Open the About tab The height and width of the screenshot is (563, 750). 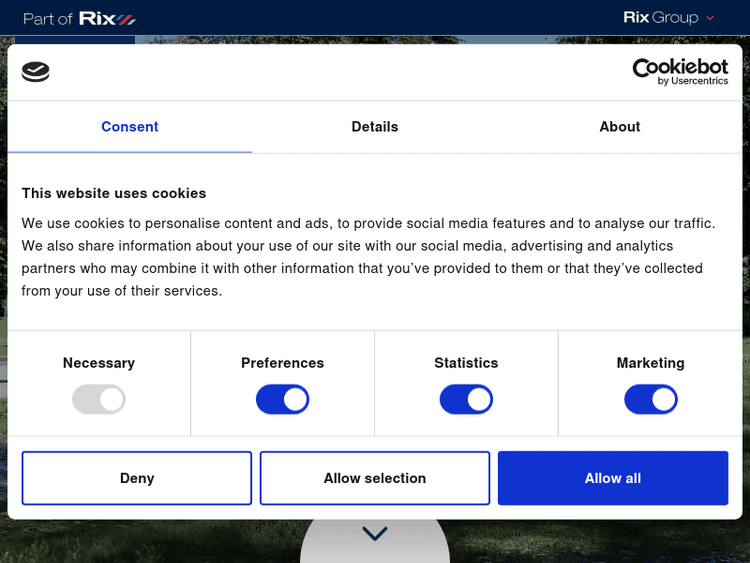620,127
